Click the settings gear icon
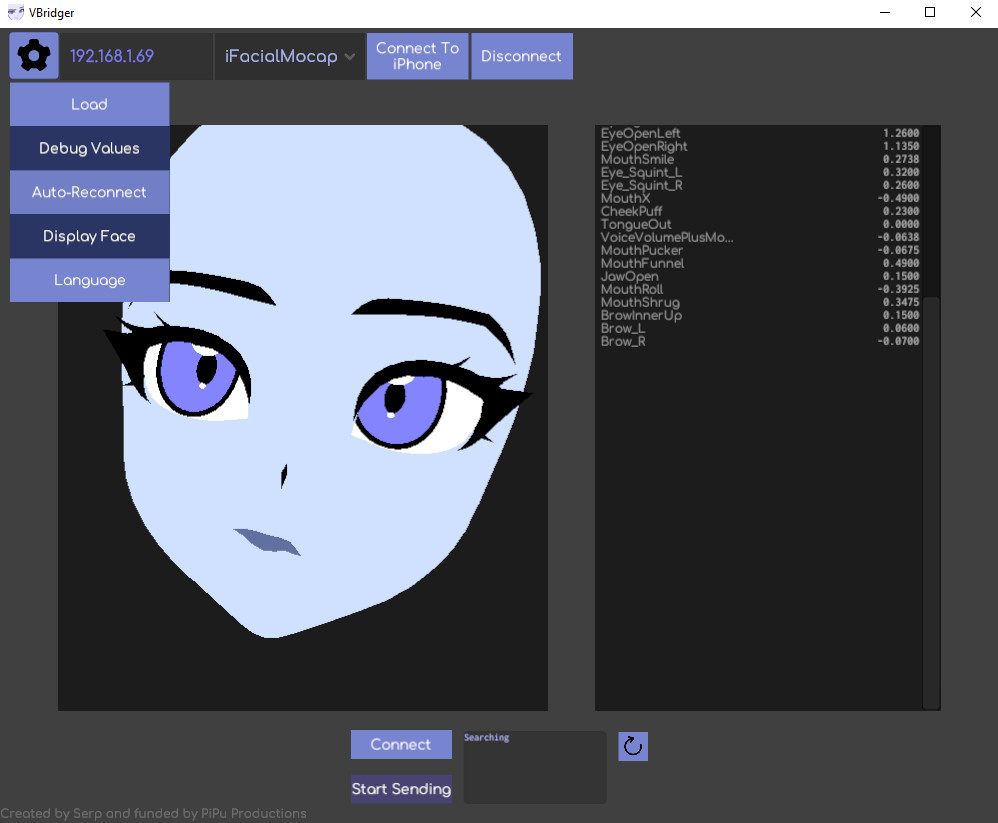Image resolution: width=998 pixels, height=823 pixels. 34,56
